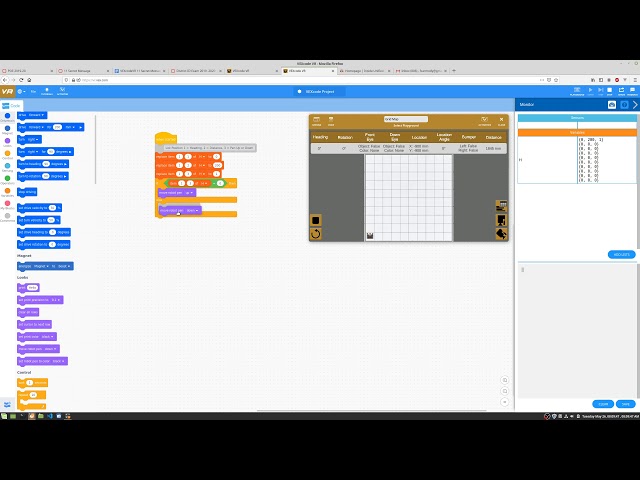This screenshot has height=480, width=640.
Task: Select the top-down camera view
Action: pyautogui.click(x=501, y=206)
